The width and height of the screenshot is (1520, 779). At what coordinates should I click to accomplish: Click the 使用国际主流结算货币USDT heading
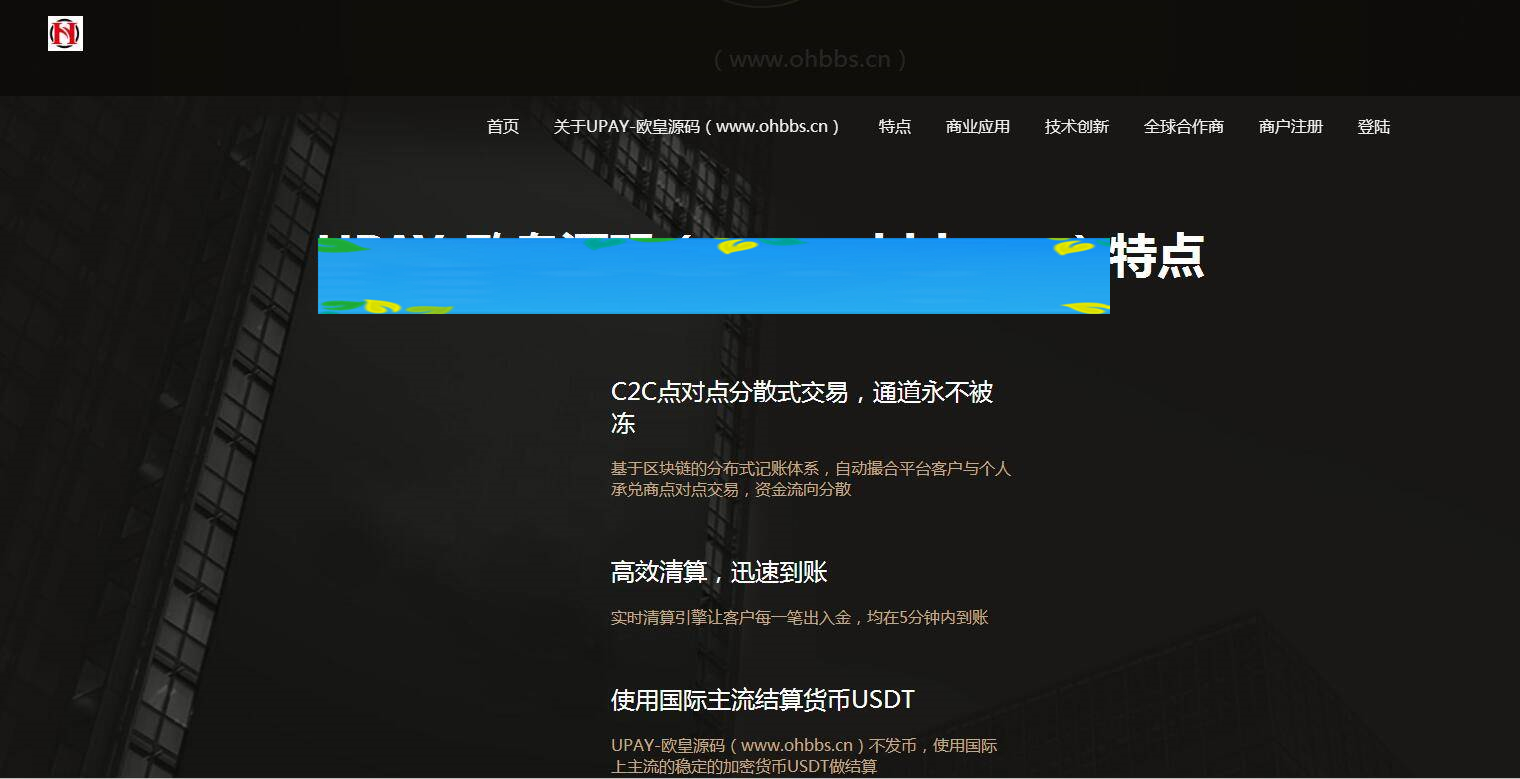coord(762,699)
